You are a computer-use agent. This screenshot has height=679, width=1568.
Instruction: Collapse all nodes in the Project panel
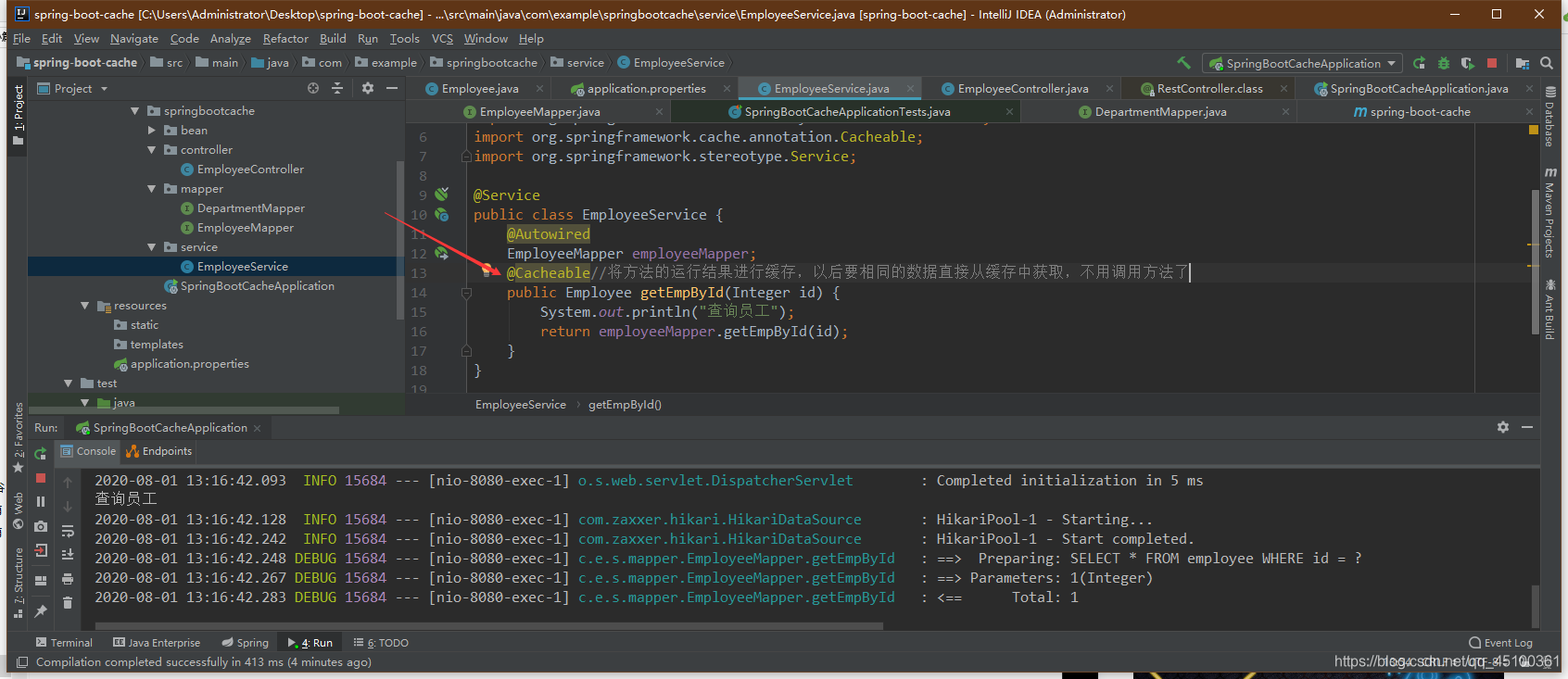tap(337, 88)
